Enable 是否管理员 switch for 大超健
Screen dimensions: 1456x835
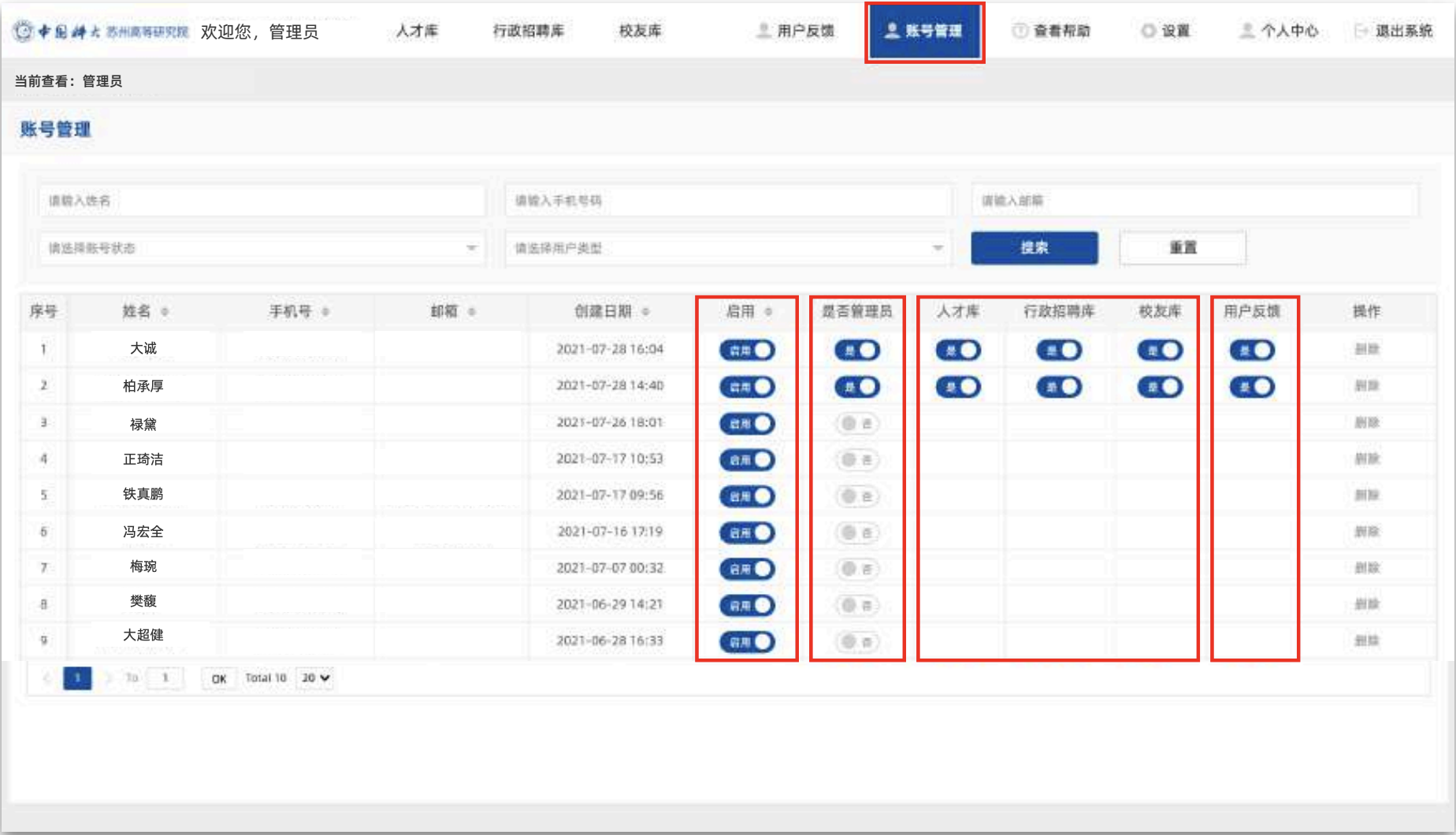(857, 642)
